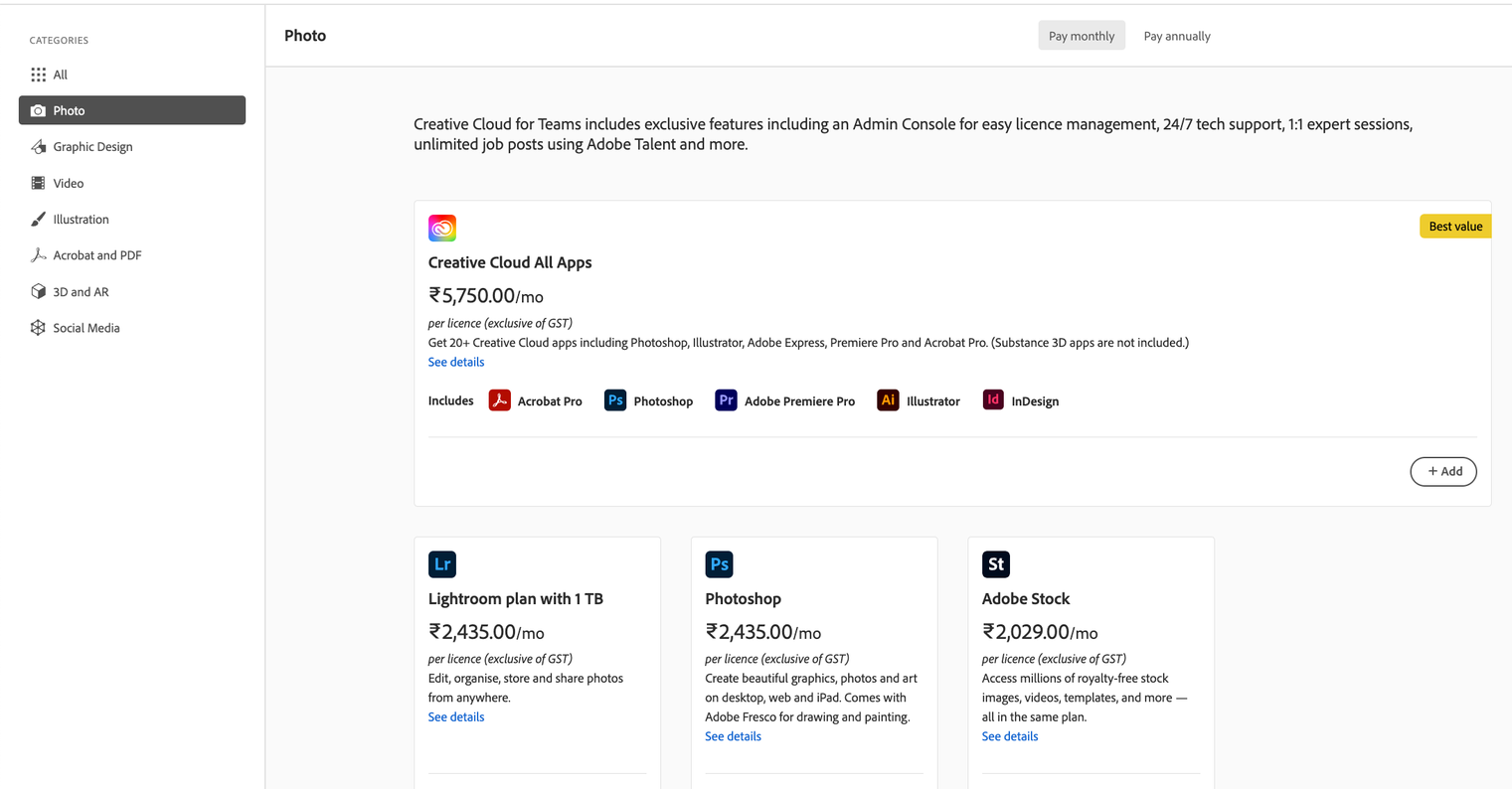Click the Lightroom plan card icon
1512x789 pixels.
442,564
